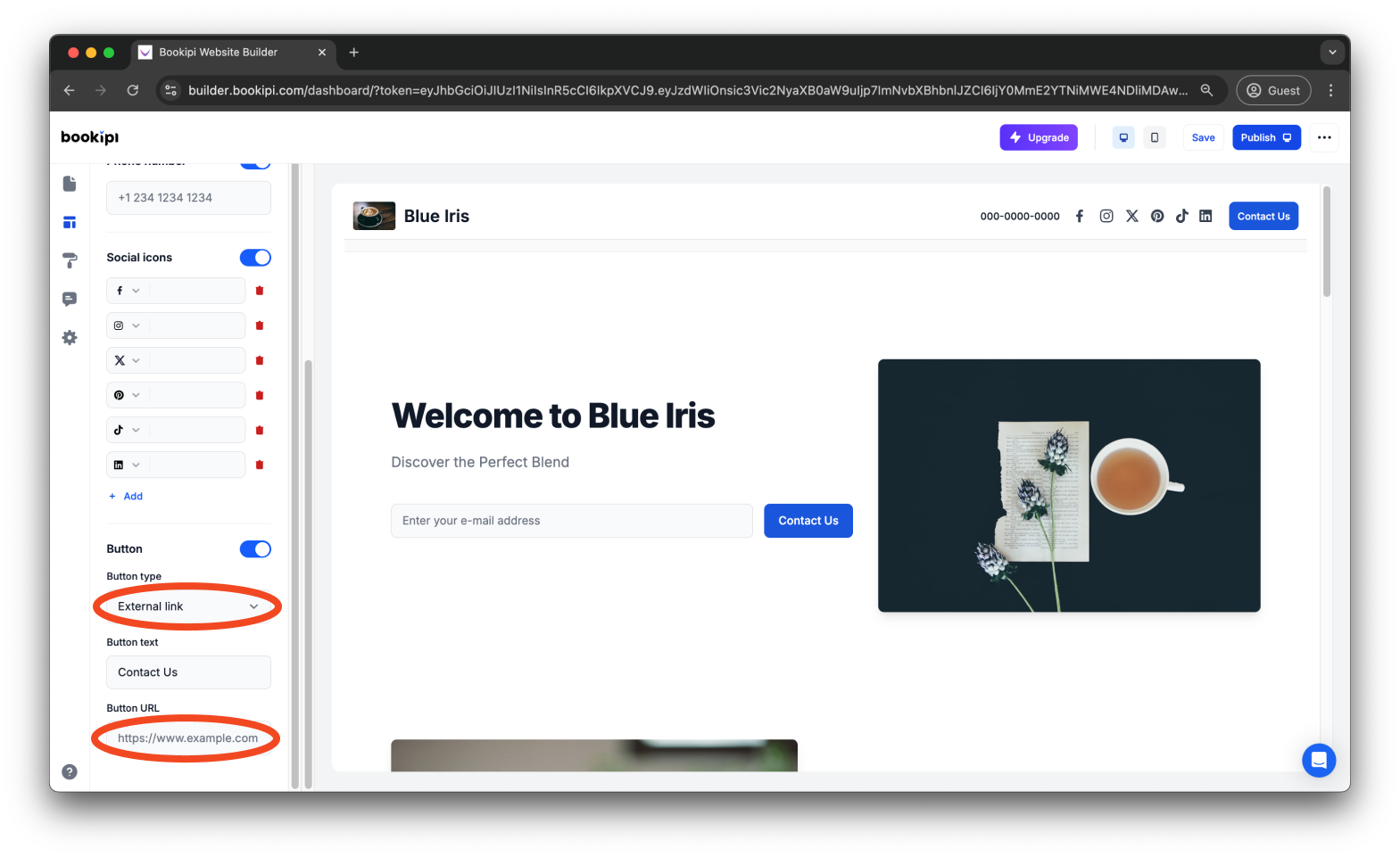
Task: Select the Bookipi Website Builder tab
Action: [234, 52]
